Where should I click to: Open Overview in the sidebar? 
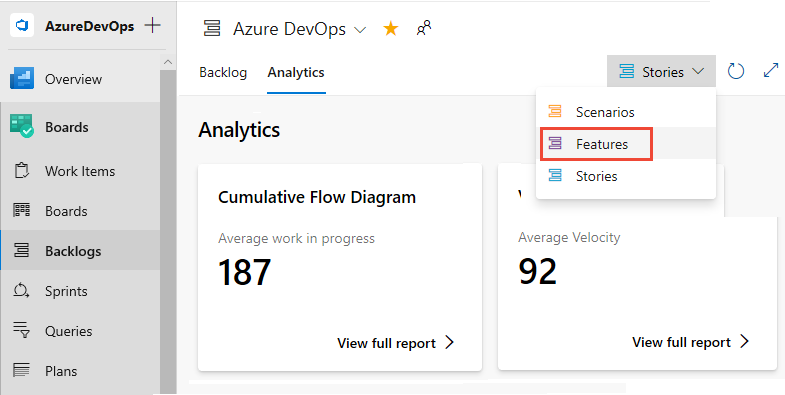(80, 79)
